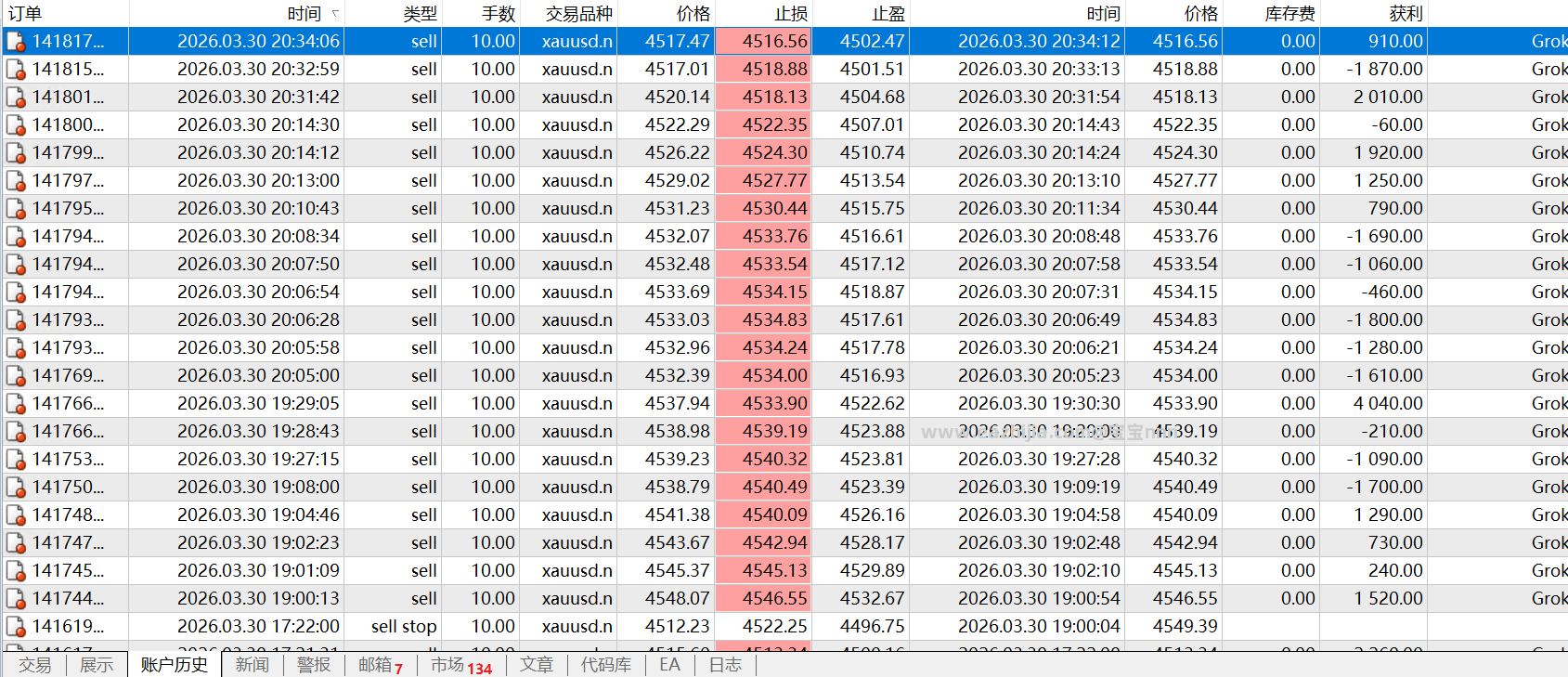Click the order icon for trade opened 20:14:30
The image size is (1568, 677).
pos(16,125)
